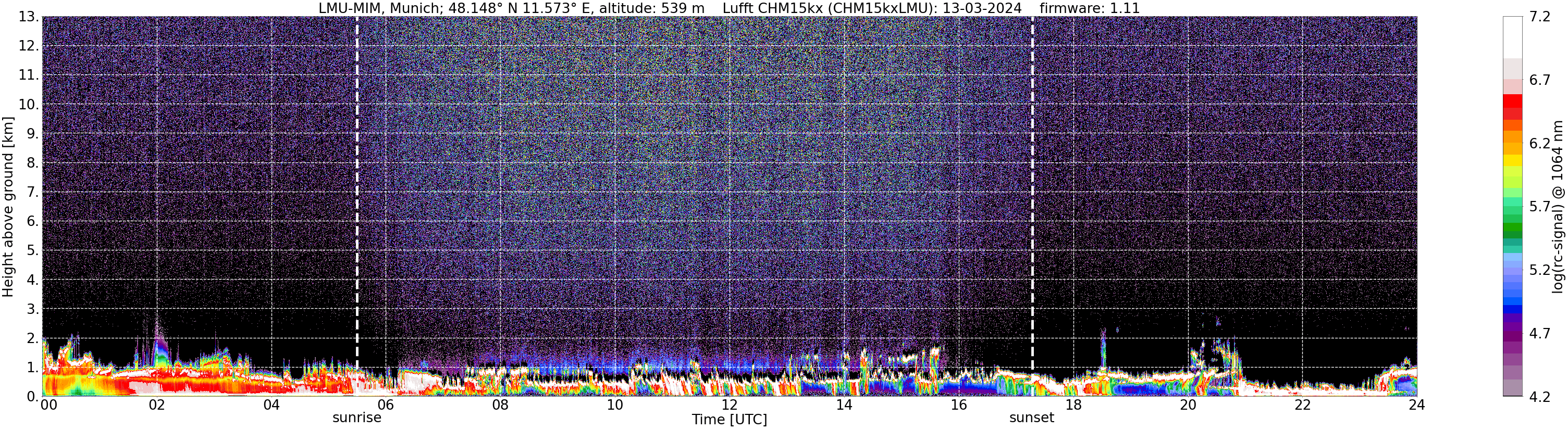
Task: Click the time axis tick '16'
Action: coord(959,405)
